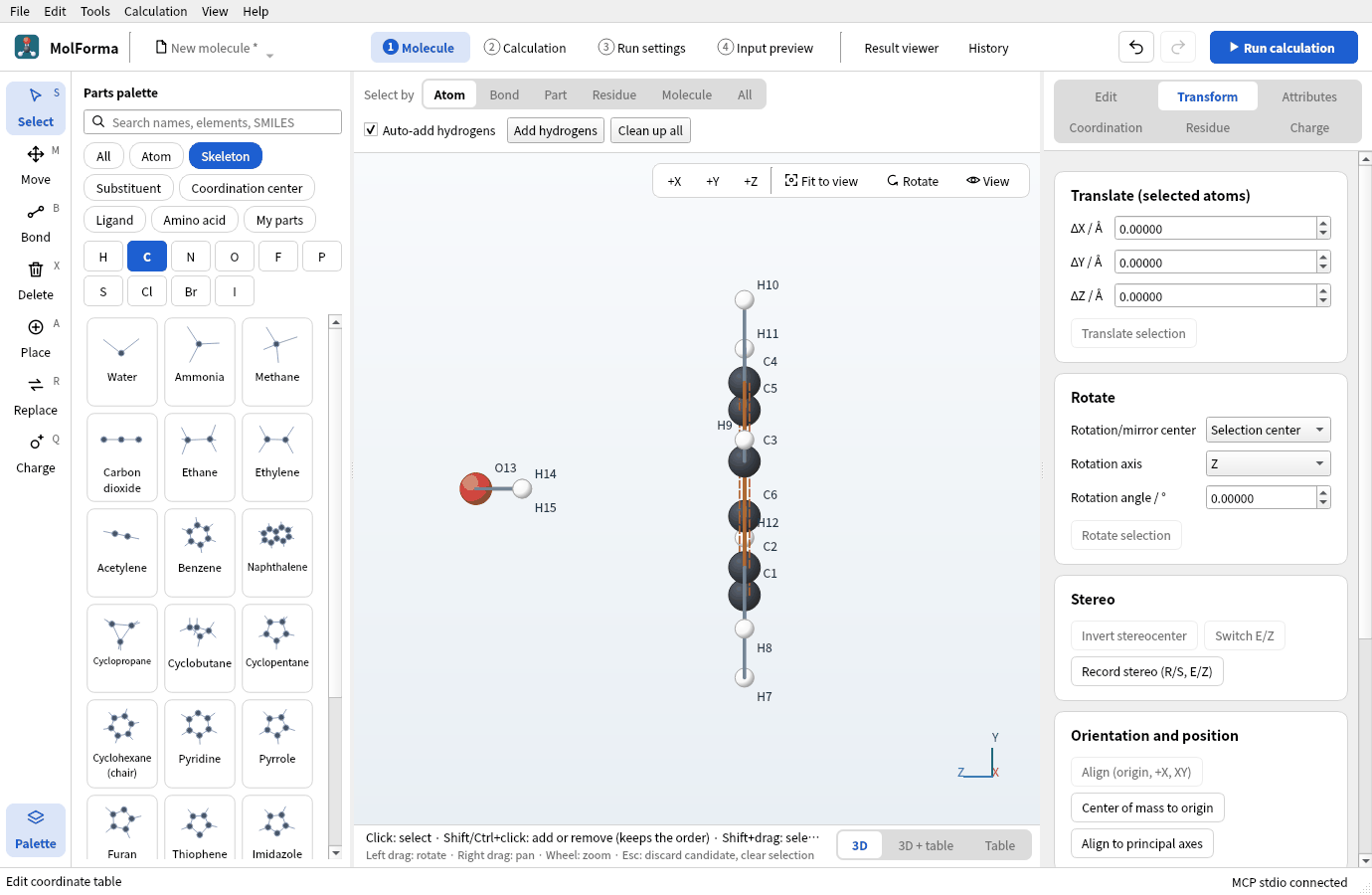Expand the Rotation axis dropdown
1372x895 pixels.
[x=1268, y=463]
